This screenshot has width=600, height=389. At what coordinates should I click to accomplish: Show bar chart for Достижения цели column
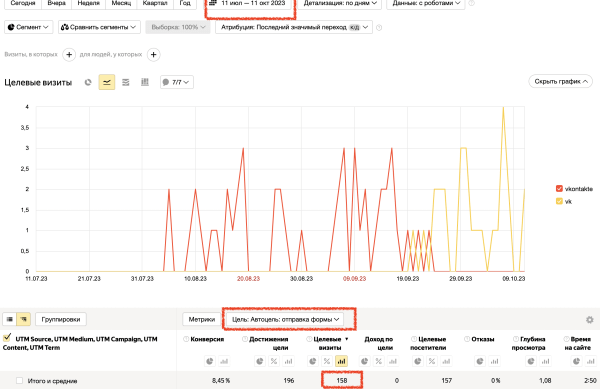point(288,361)
